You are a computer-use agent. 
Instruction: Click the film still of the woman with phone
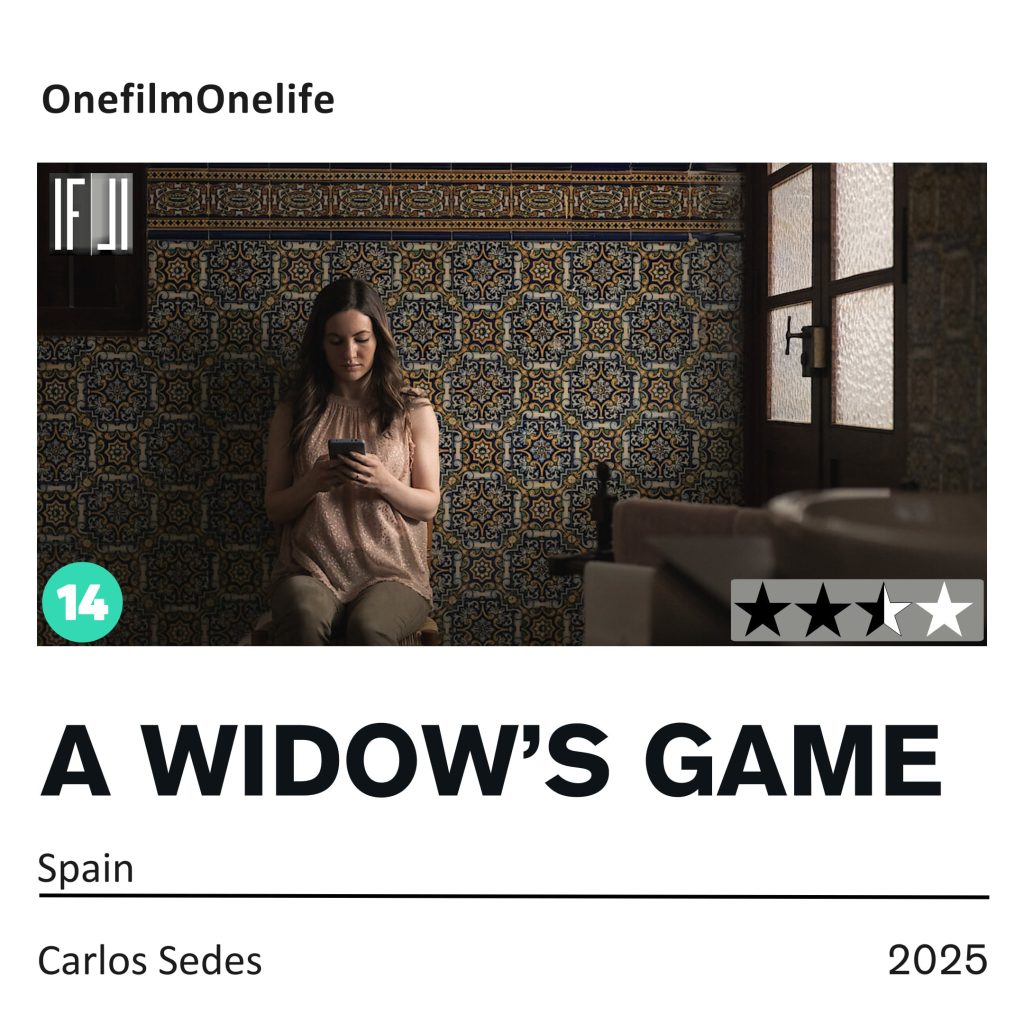pyautogui.click(x=511, y=404)
